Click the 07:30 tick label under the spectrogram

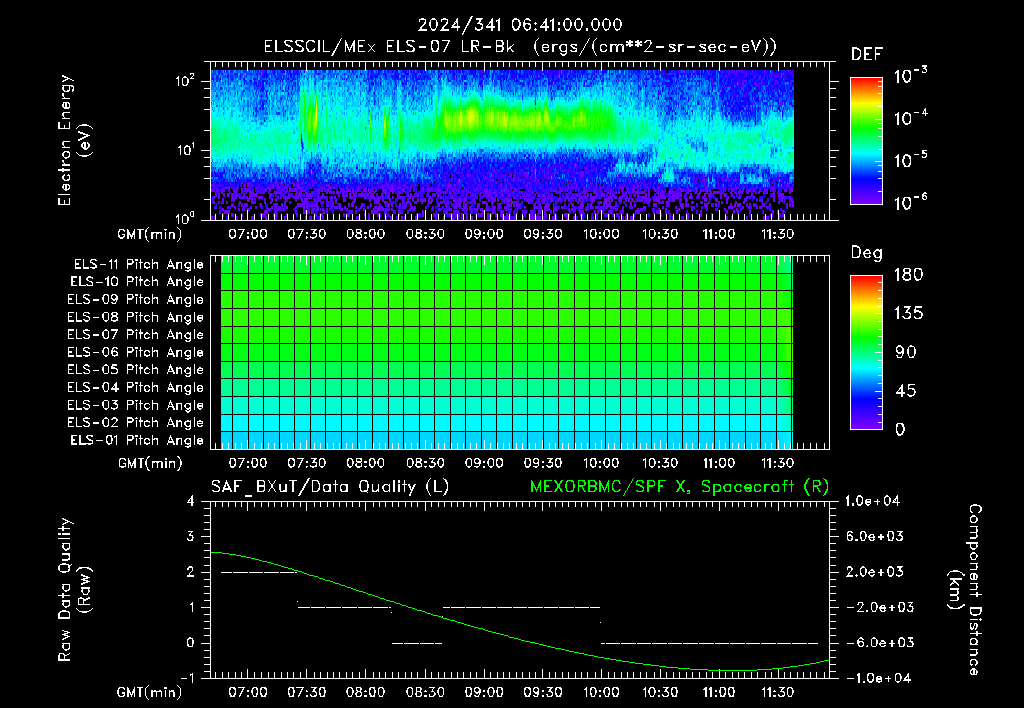tap(306, 234)
